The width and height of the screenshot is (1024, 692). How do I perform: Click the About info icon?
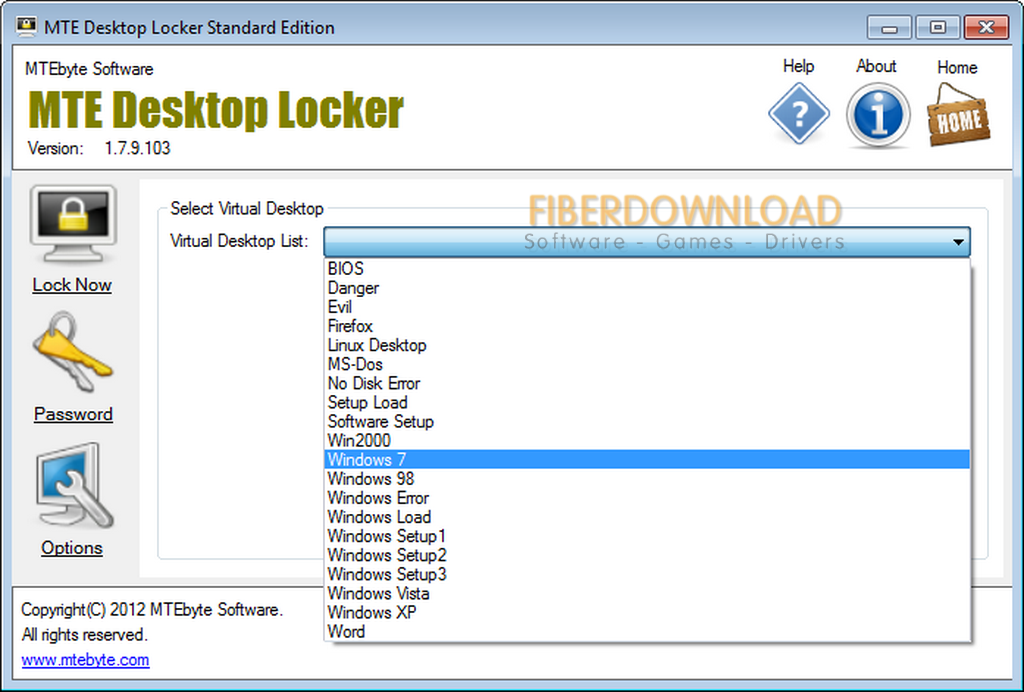pos(878,115)
